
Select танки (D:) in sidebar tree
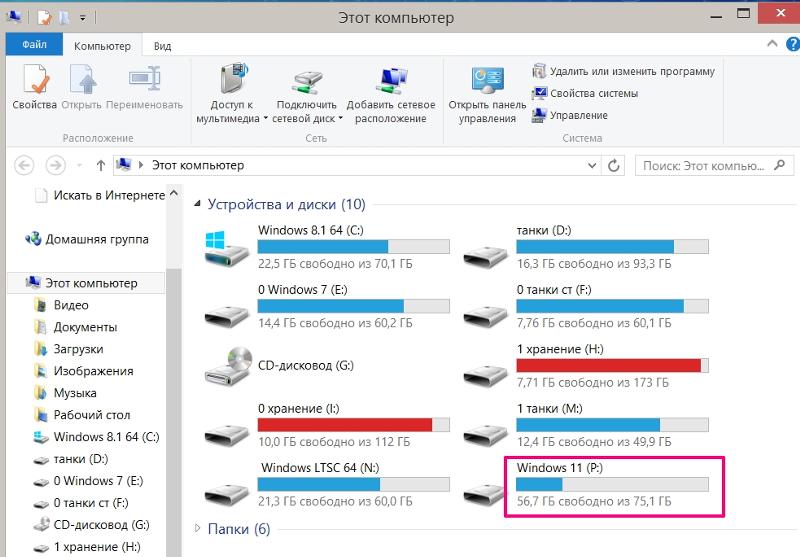tap(70, 459)
